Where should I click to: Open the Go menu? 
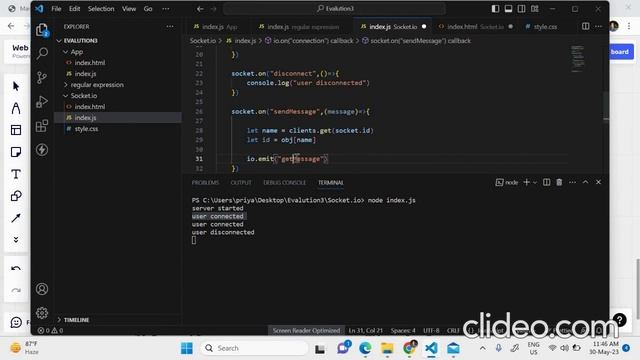click(148, 9)
